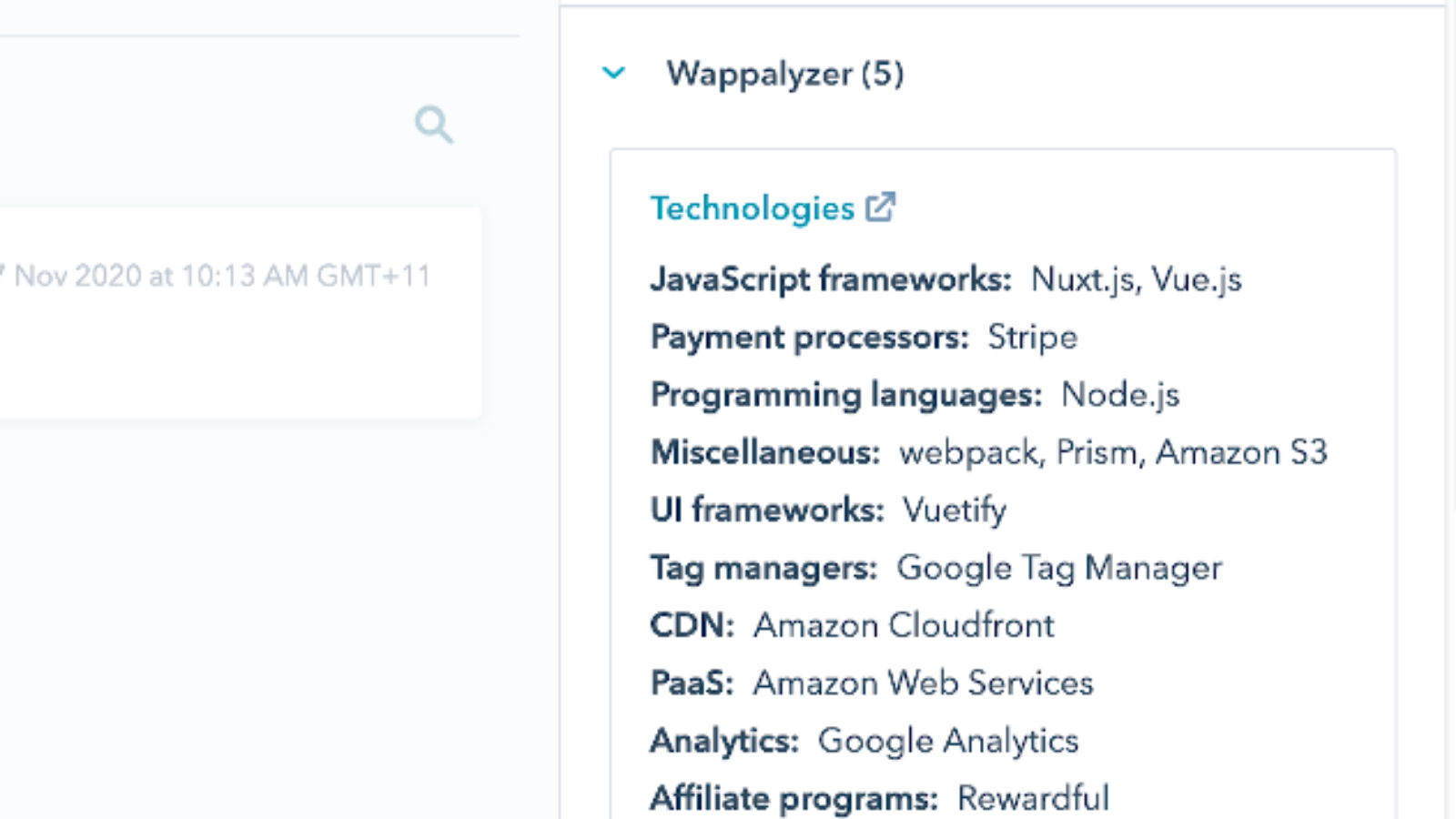Select the Amazon Cloudfront CDN value
This screenshot has height=819, width=1456.
(903, 625)
